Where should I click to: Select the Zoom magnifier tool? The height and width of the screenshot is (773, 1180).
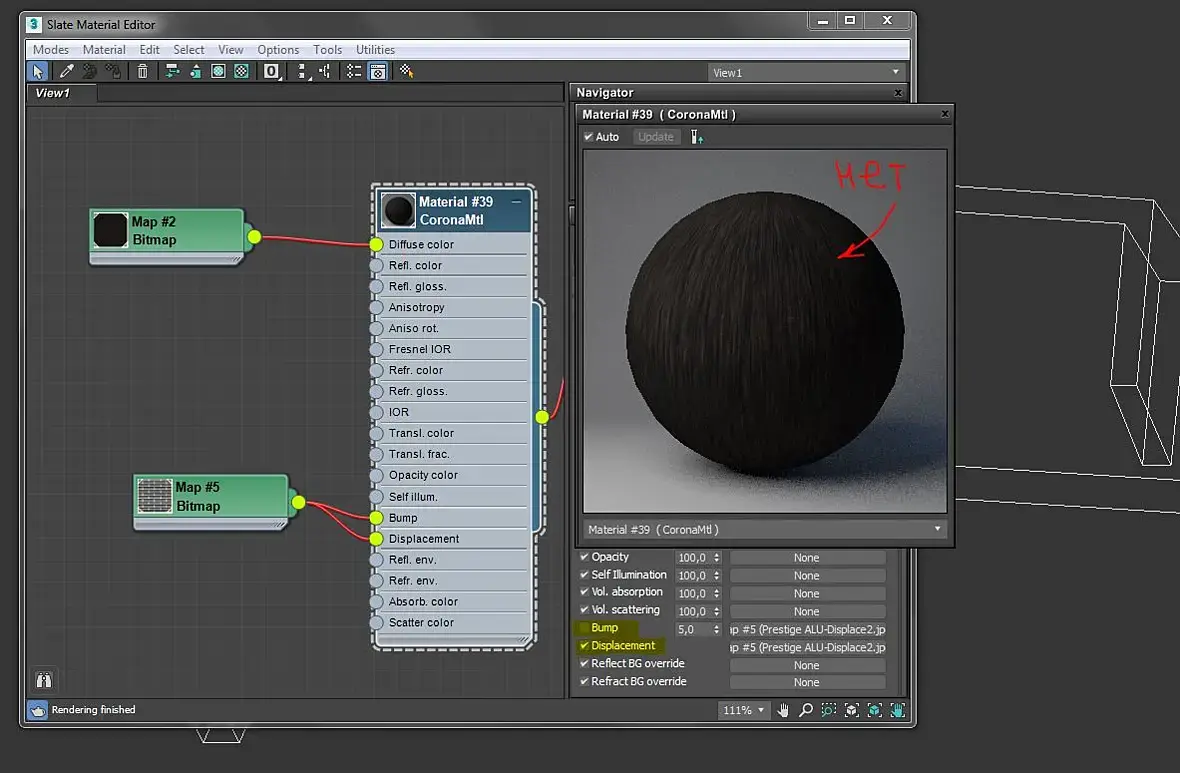tap(805, 710)
